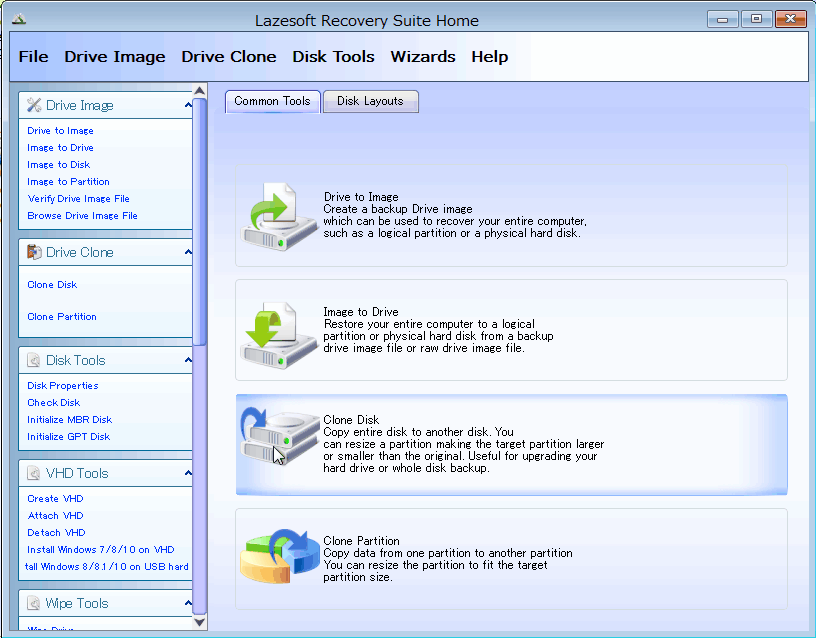
Task: Click the Drive to Image sidebar link
Action: click(x=60, y=131)
